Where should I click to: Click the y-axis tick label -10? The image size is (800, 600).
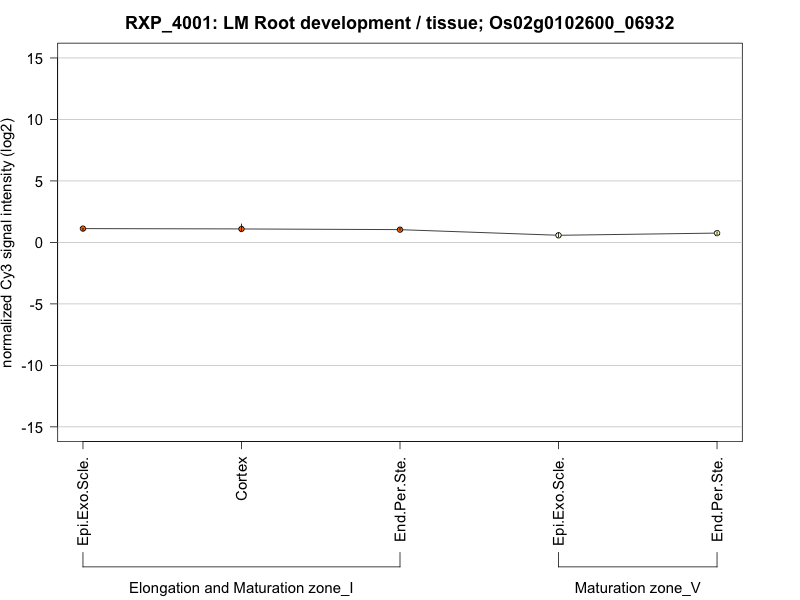point(32,365)
